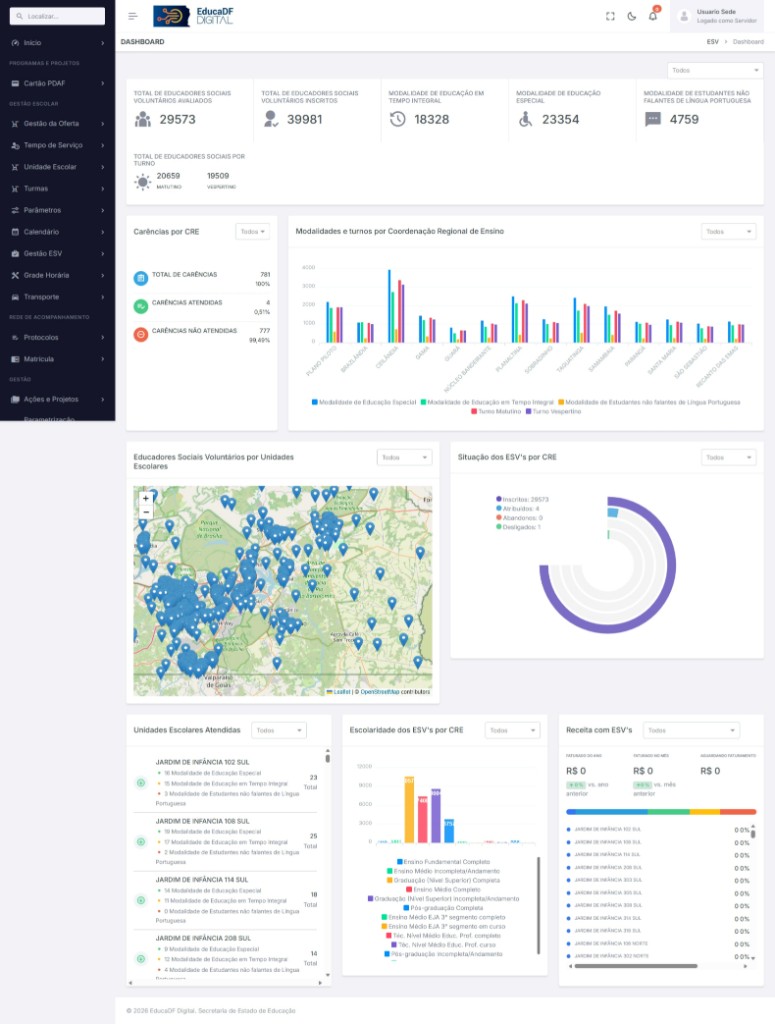Click the educação especial wheelchair icon

(x=526, y=119)
